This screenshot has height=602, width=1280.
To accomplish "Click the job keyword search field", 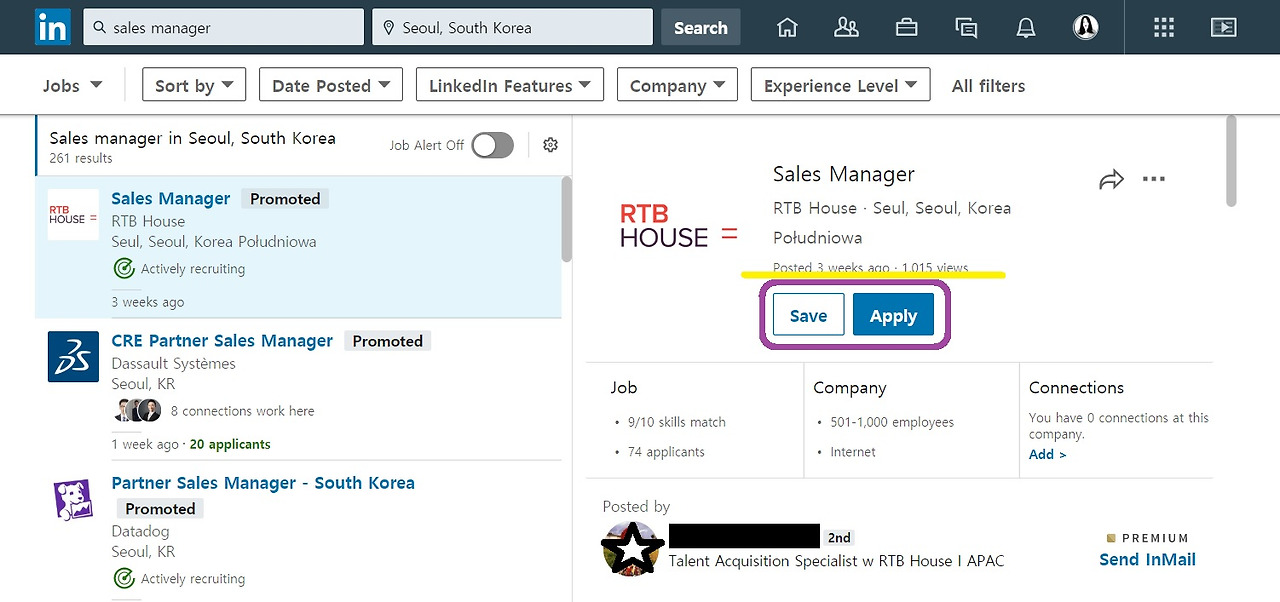I will click(x=223, y=28).
